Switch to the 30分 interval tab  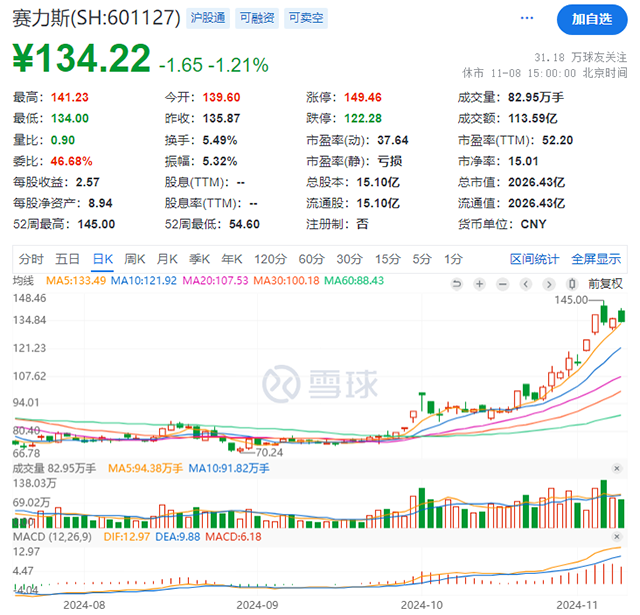tap(349, 259)
